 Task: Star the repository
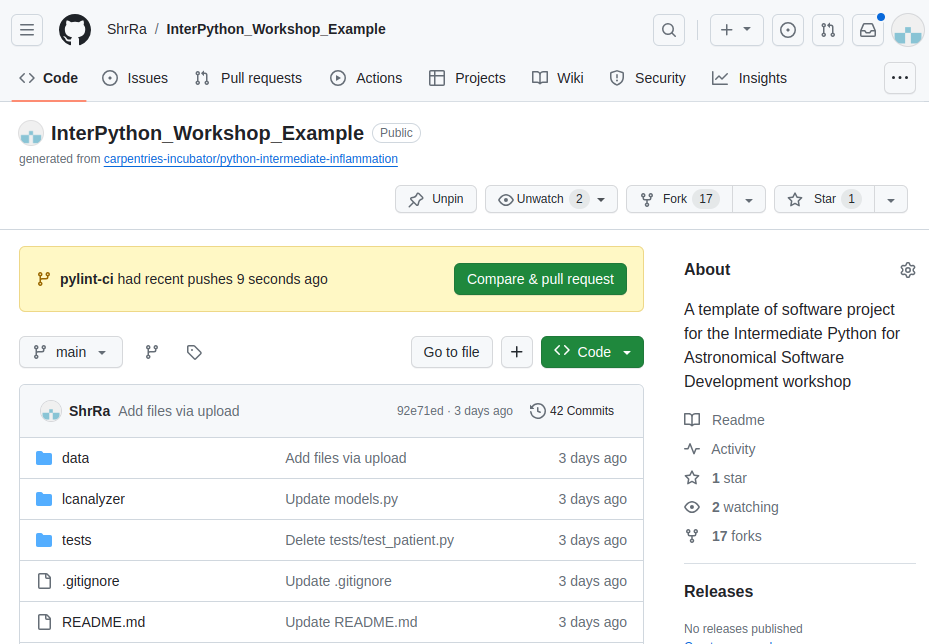pos(825,199)
